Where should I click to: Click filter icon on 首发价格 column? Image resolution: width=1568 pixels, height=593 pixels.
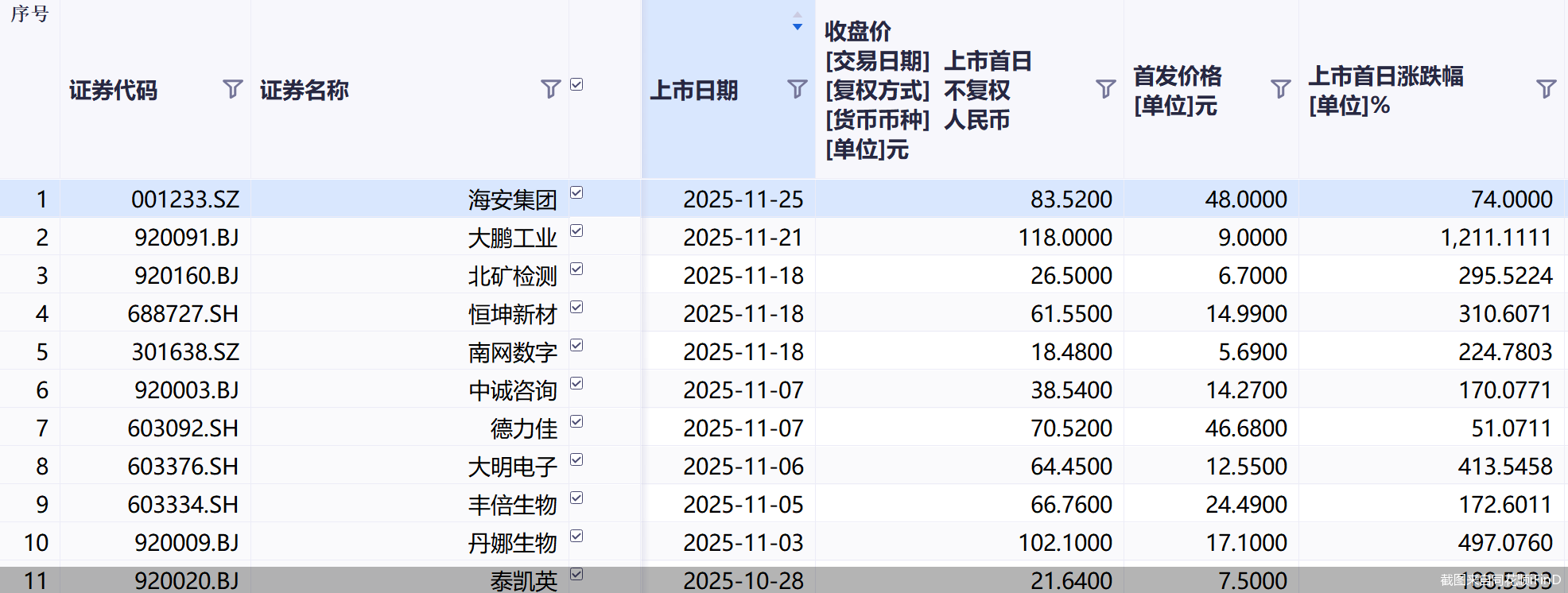(x=1280, y=88)
